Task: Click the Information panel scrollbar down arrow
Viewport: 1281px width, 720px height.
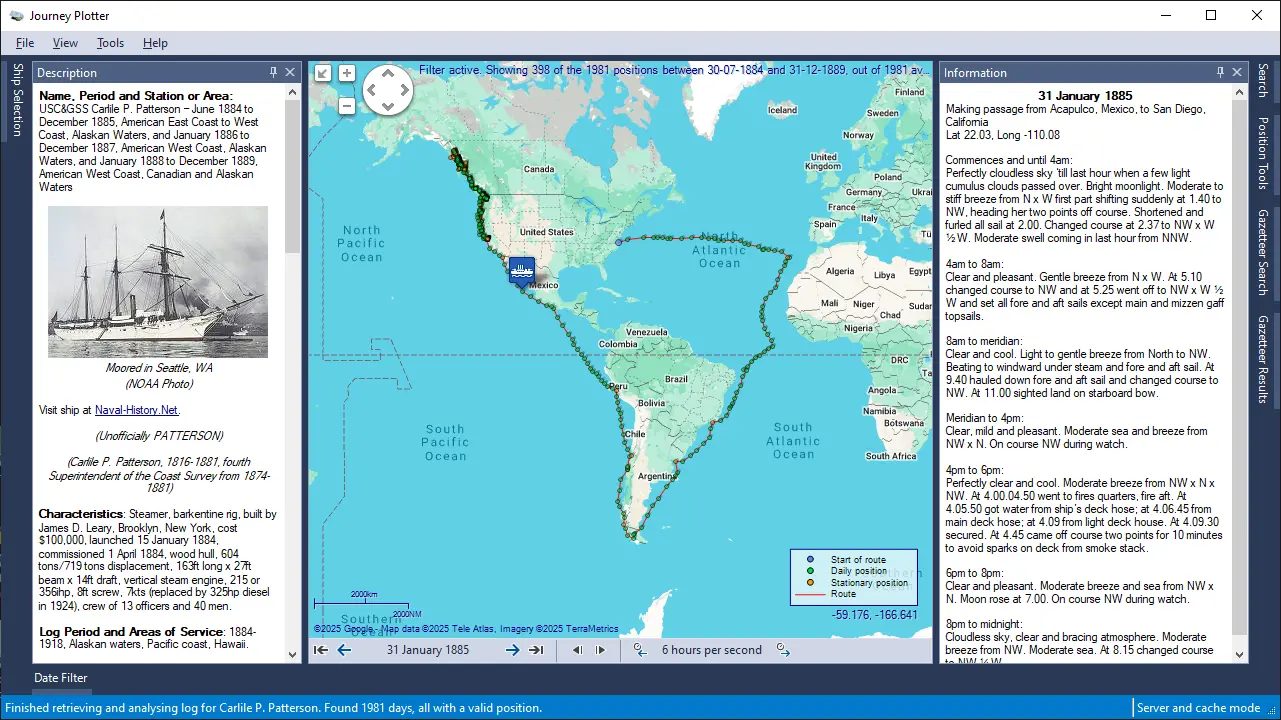Action: 1240,655
